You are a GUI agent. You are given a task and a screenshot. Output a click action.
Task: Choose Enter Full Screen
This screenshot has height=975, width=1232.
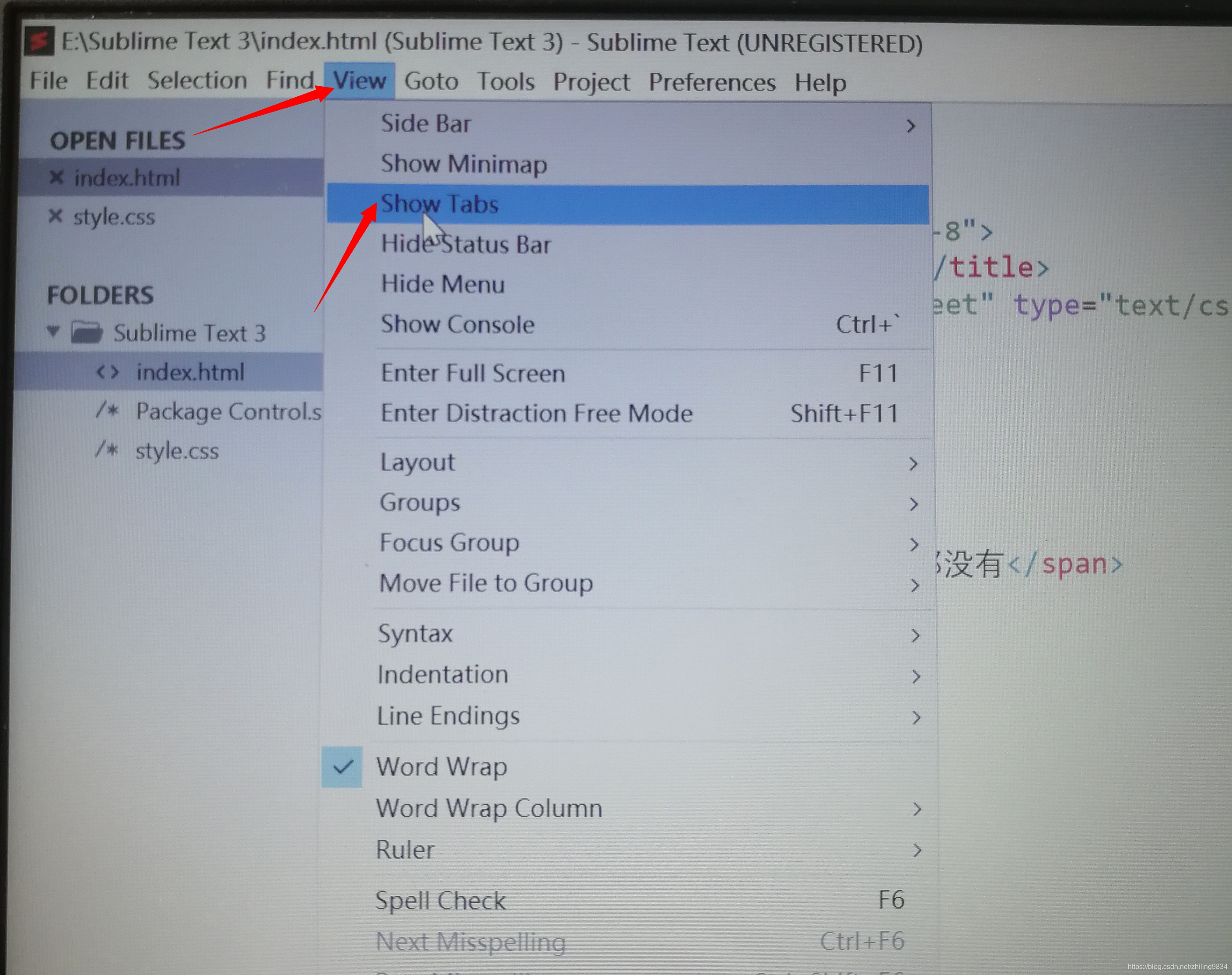tap(628, 373)
